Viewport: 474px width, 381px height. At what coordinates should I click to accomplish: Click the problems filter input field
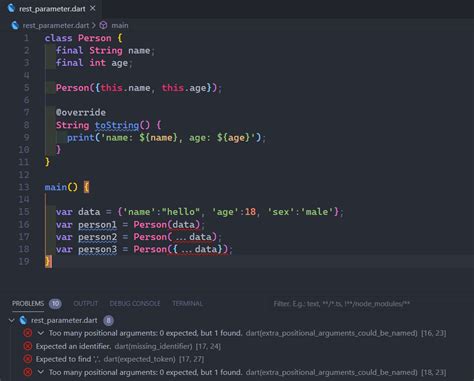click(370, 304)
